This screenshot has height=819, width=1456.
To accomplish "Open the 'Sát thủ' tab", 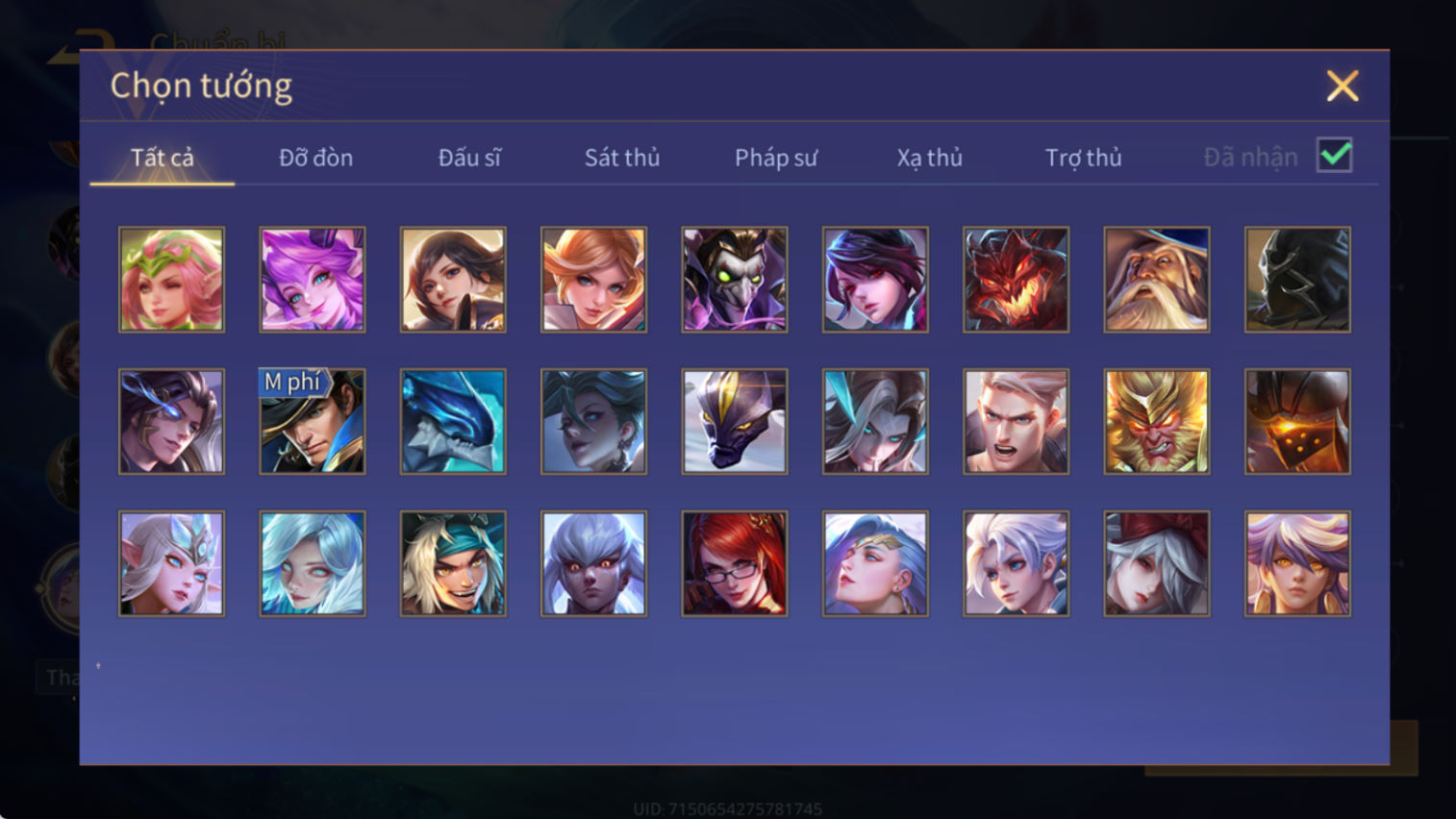I will (x=622, y=158).
